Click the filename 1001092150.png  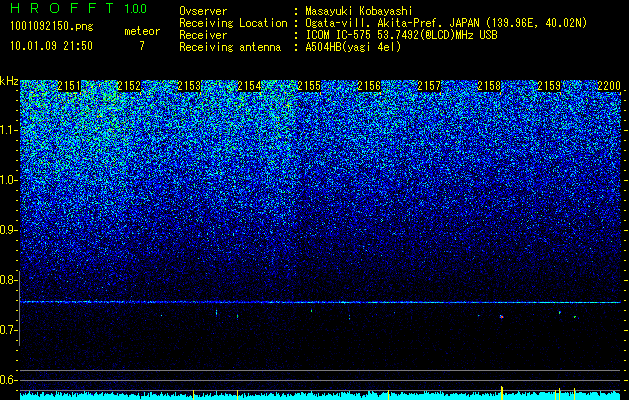(52, 26)
